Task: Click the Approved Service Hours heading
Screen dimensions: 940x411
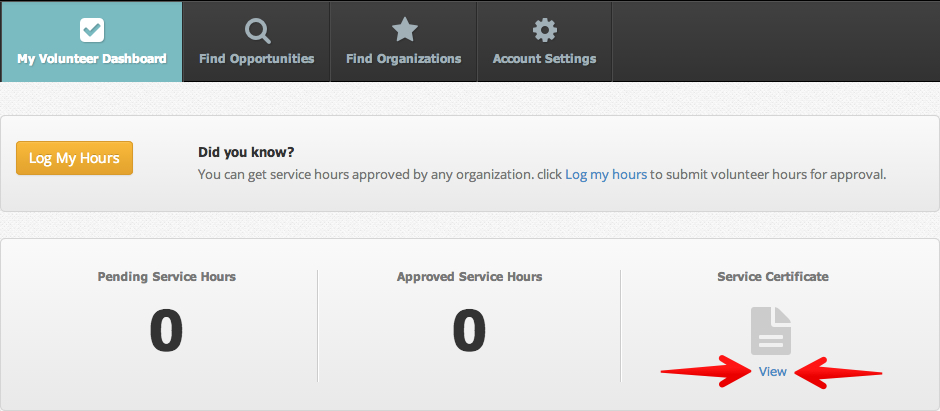Action: pyautogui.click(x=469, y=276)
